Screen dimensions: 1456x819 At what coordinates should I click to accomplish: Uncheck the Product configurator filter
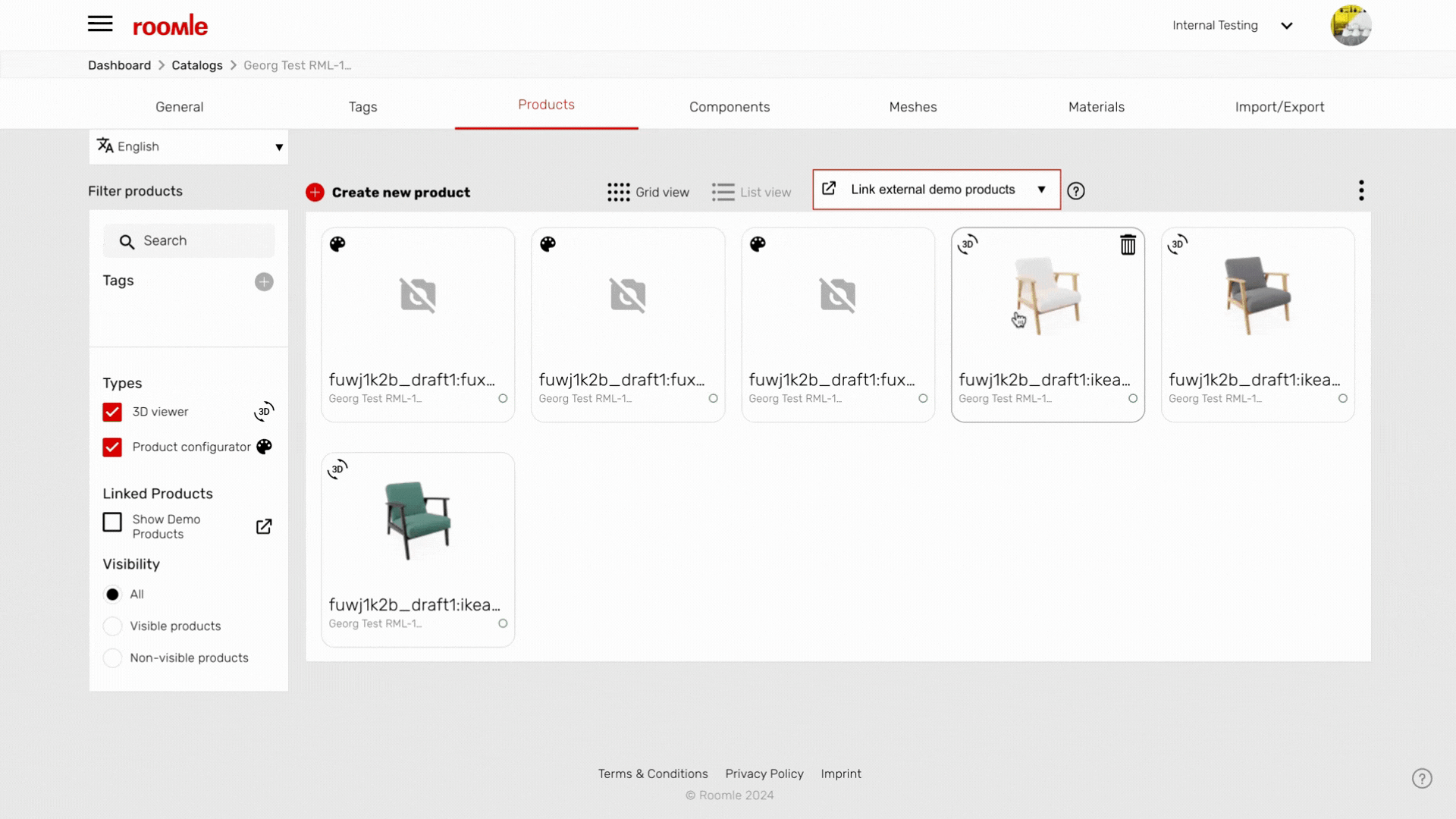(x=112, y=447)
